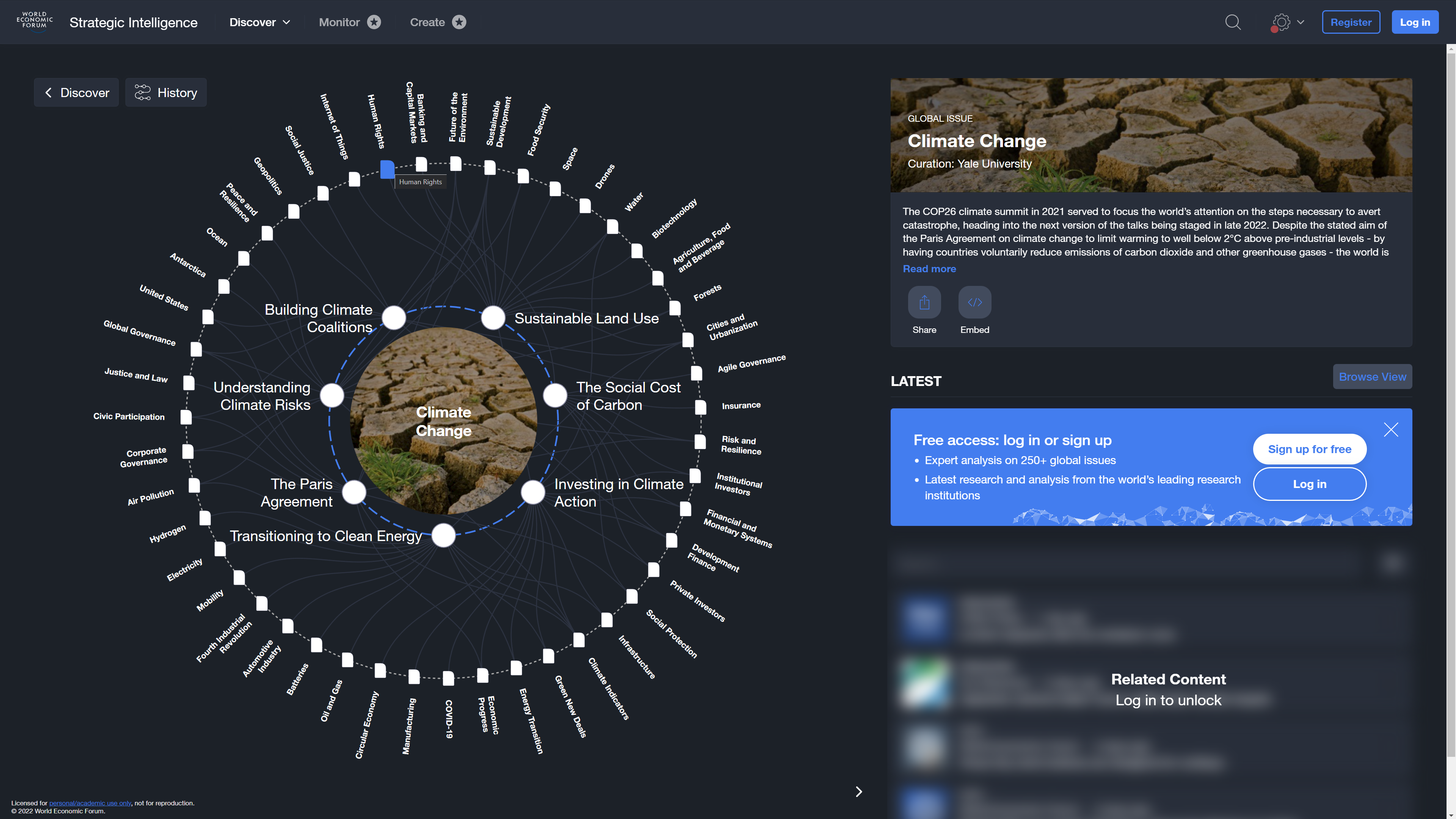Click the Space topic node
1456x819 pixels.
(x=555, y=189)
